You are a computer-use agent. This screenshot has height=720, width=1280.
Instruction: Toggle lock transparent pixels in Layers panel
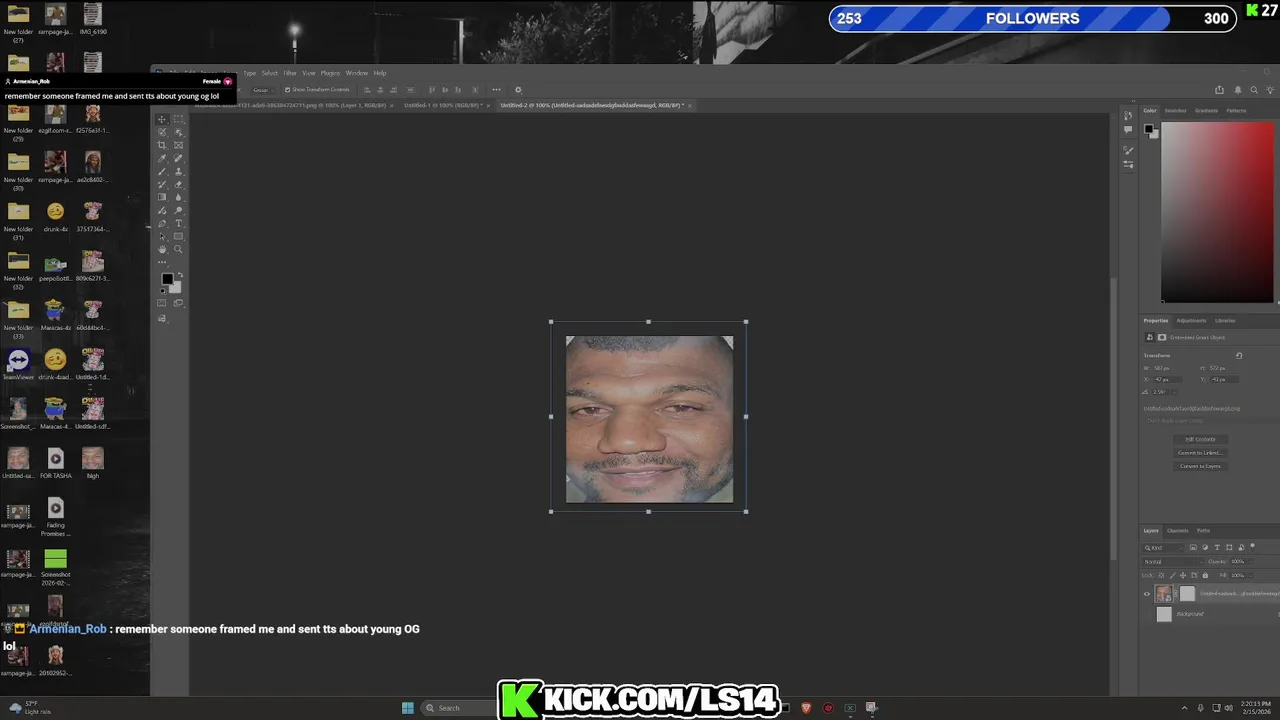(1161, 575)
